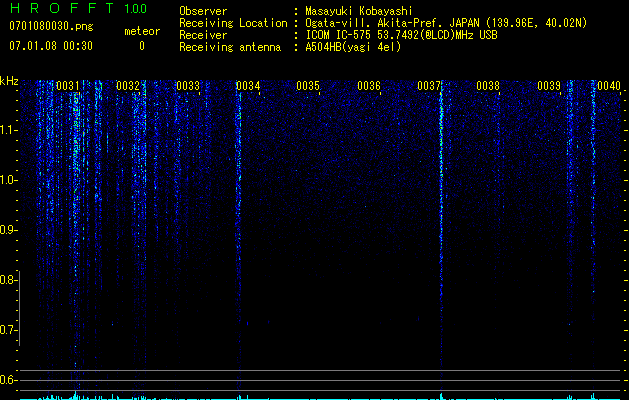Click the date stamp 07.01.08 00:30
629x400 pixels.
point(51,46)
